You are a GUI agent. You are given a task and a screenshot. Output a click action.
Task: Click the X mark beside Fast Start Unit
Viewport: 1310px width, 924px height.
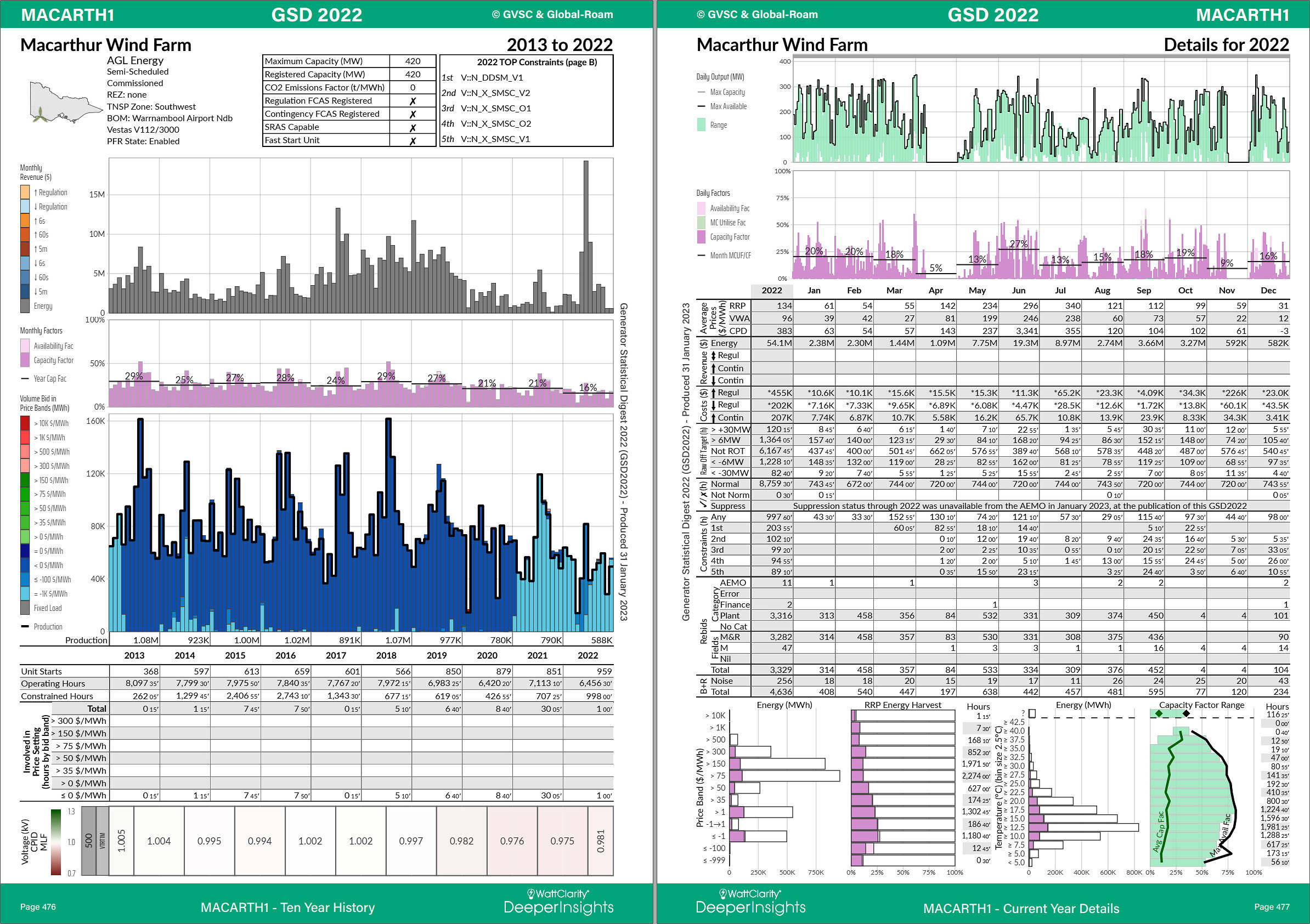click(413, 141)
